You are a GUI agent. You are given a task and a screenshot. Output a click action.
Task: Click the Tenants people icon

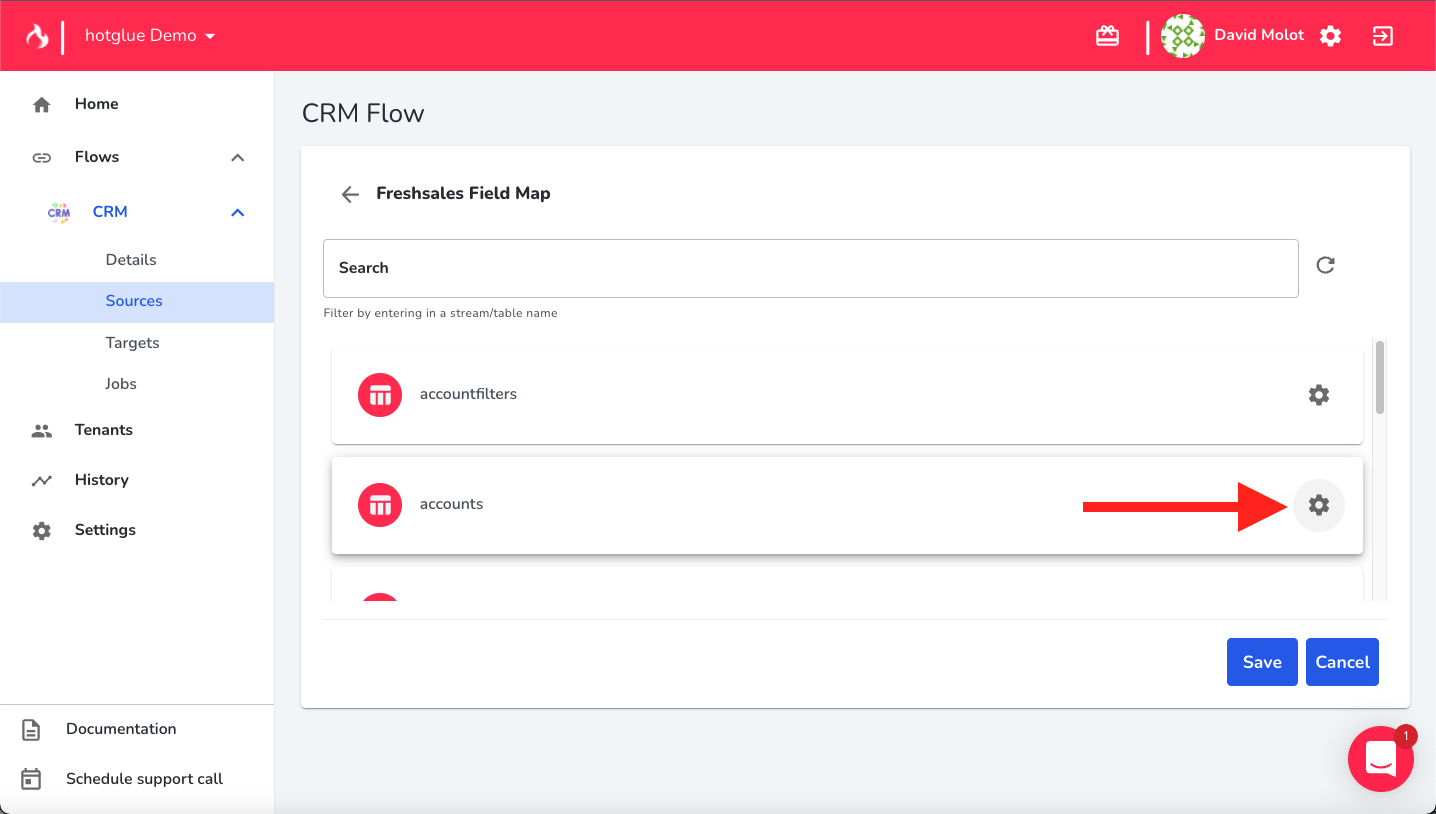(x=41, y=430)
